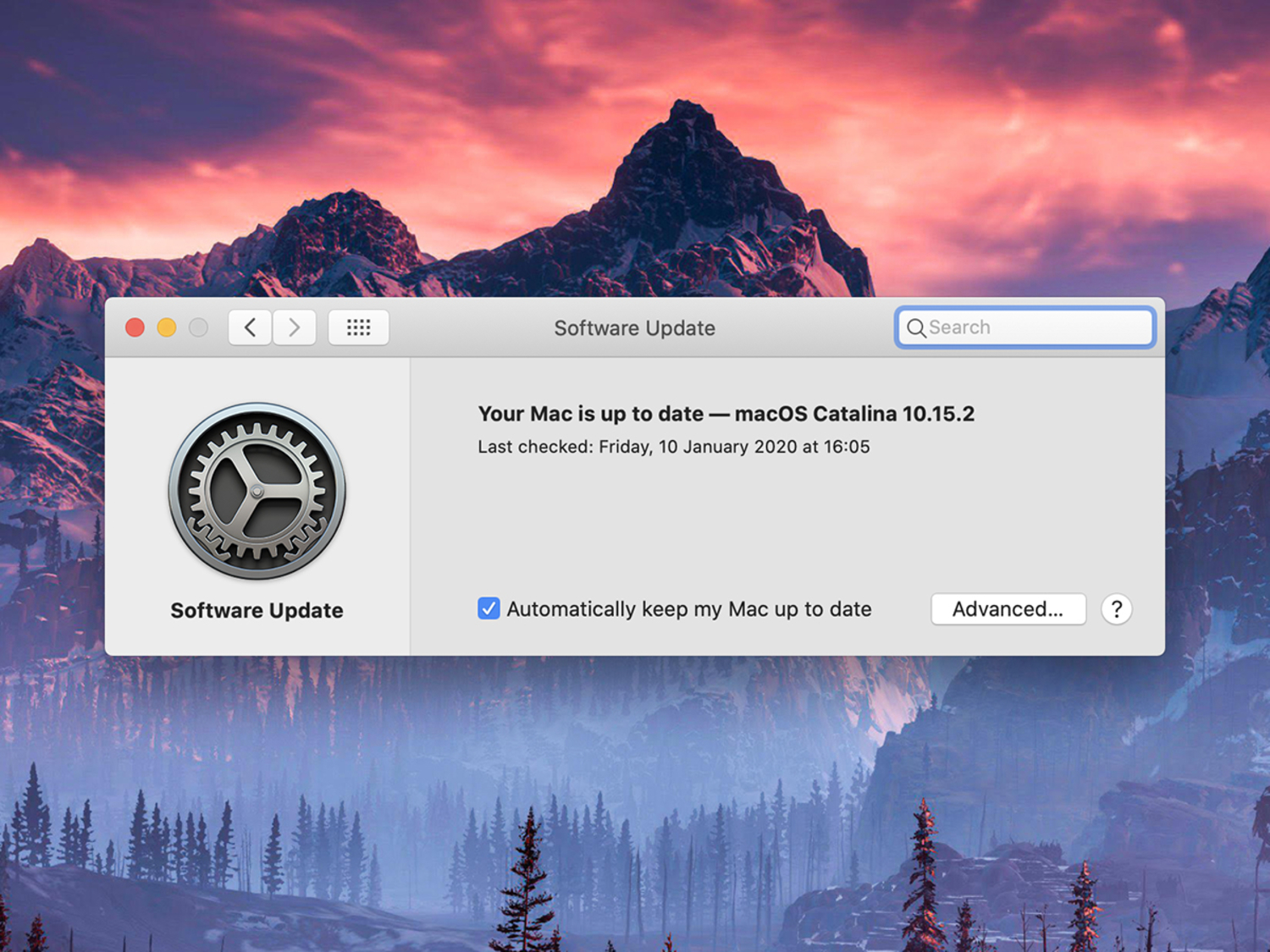Open the Advanced update settings
Screen dimensions: 1270x952
pos(1008,608)
